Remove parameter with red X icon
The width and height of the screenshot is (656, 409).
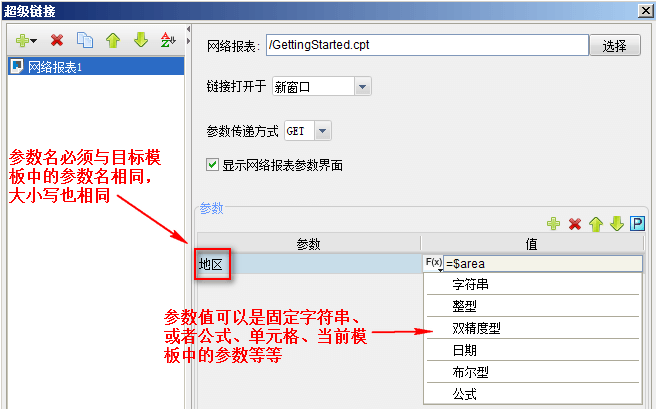coord(575,224)
